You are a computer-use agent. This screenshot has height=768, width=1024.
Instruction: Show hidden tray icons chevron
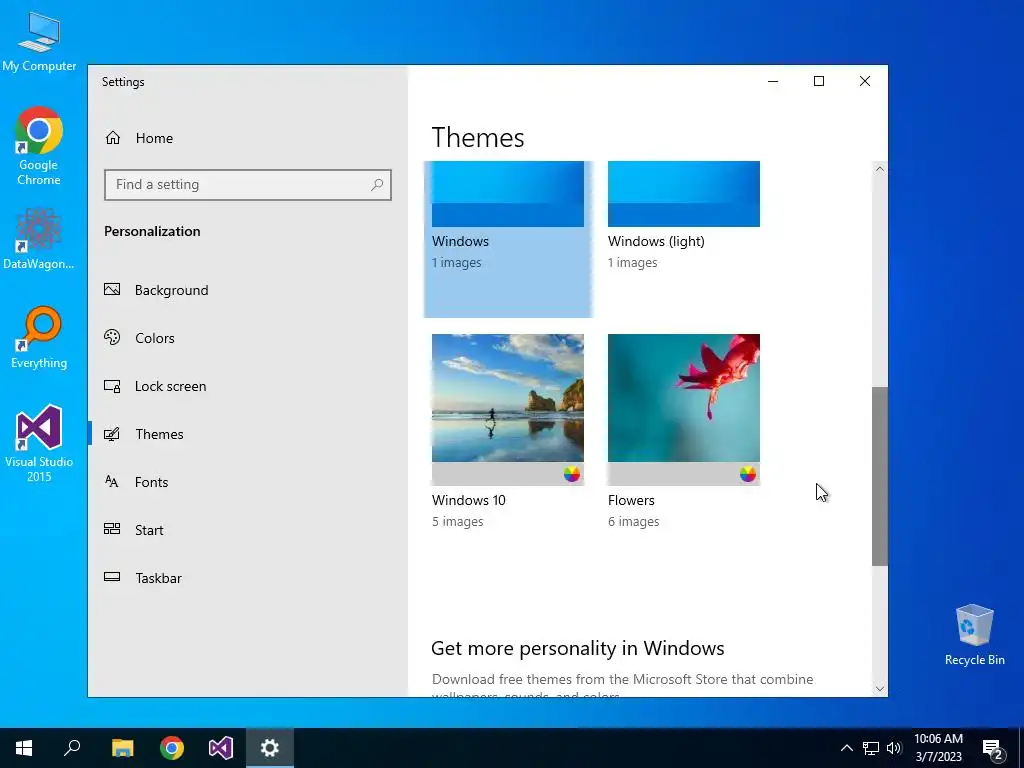846,748
